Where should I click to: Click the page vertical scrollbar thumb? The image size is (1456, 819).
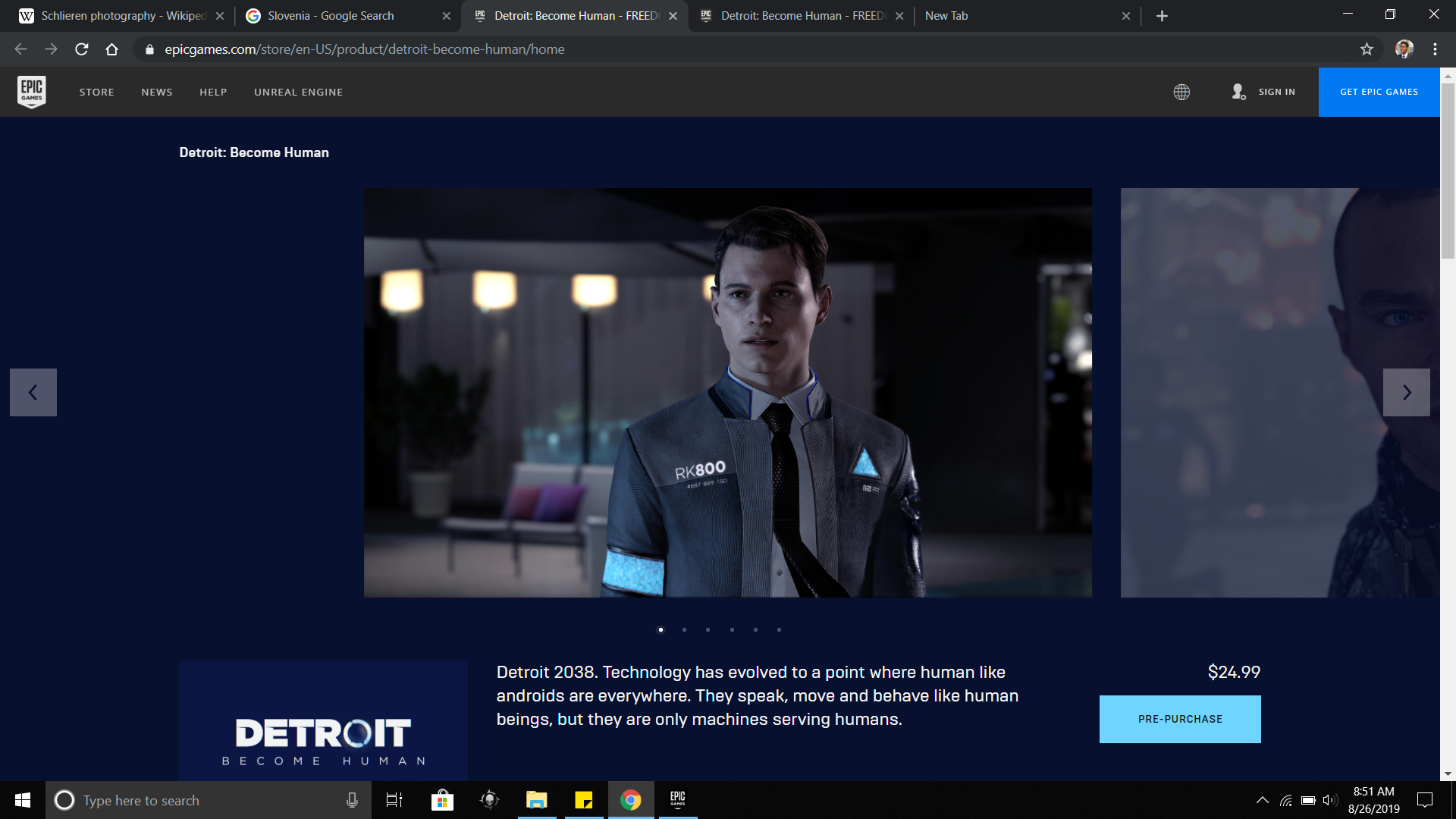1448,171
